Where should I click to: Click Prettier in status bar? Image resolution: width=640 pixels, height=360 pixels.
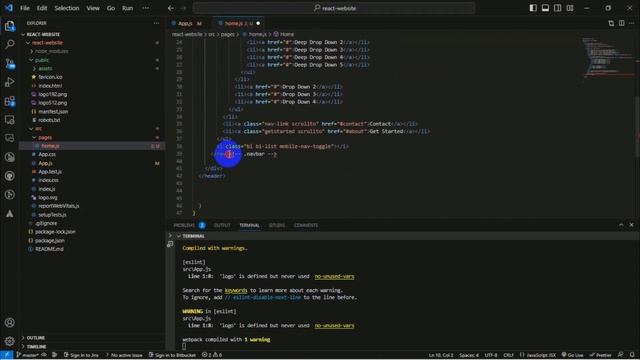(600, 355)
